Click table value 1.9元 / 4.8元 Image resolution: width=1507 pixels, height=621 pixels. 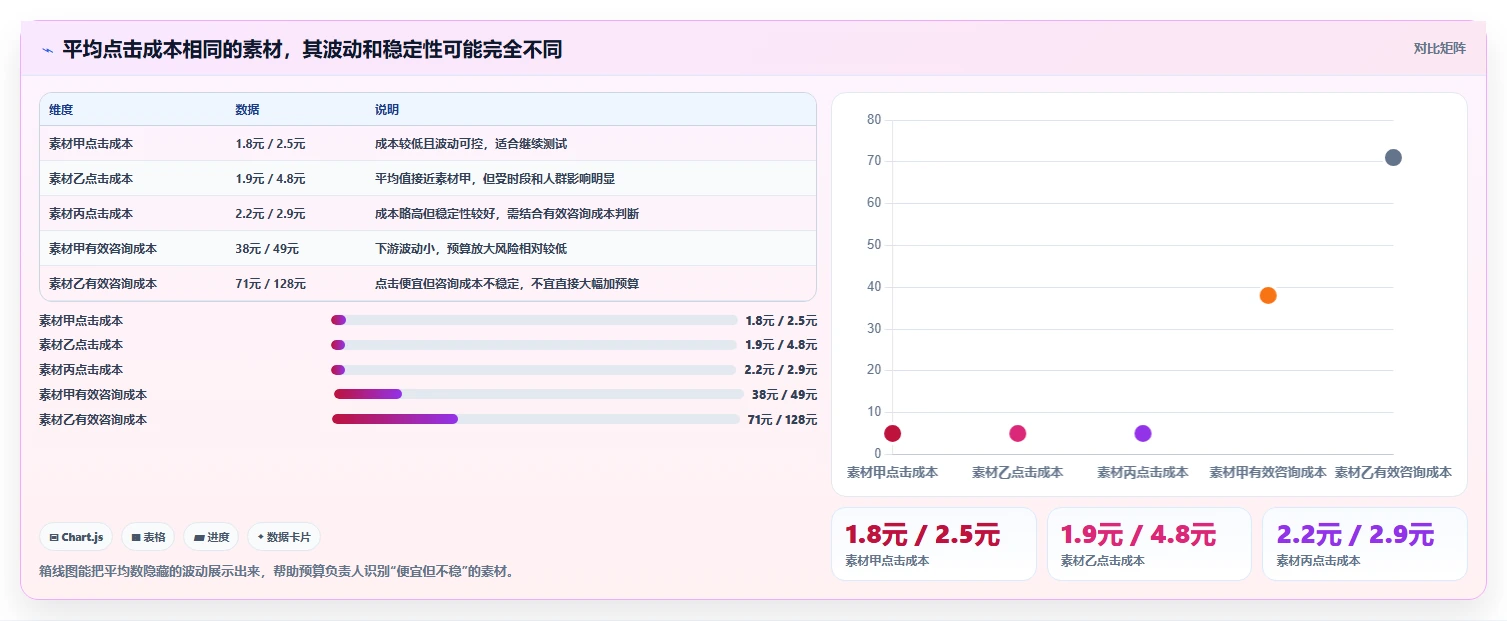tap(270, 179)
